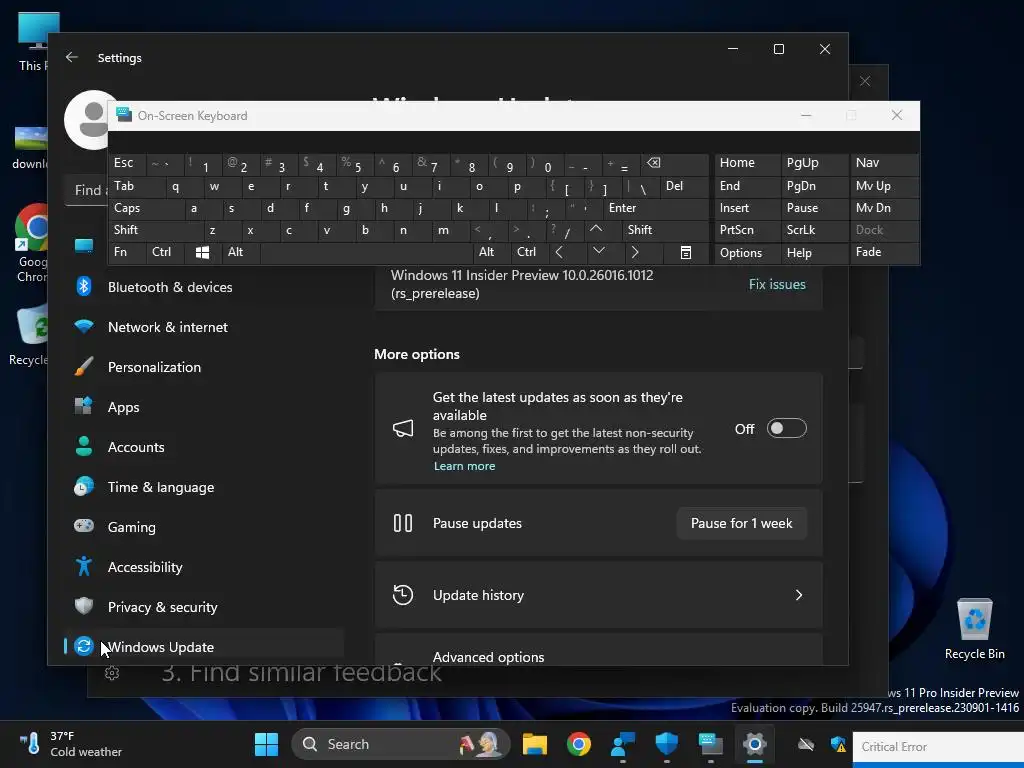The width and height of the screenshot is (1024, 768).
Task: Click Pause for 1 week button
Action: click(741, 523)
